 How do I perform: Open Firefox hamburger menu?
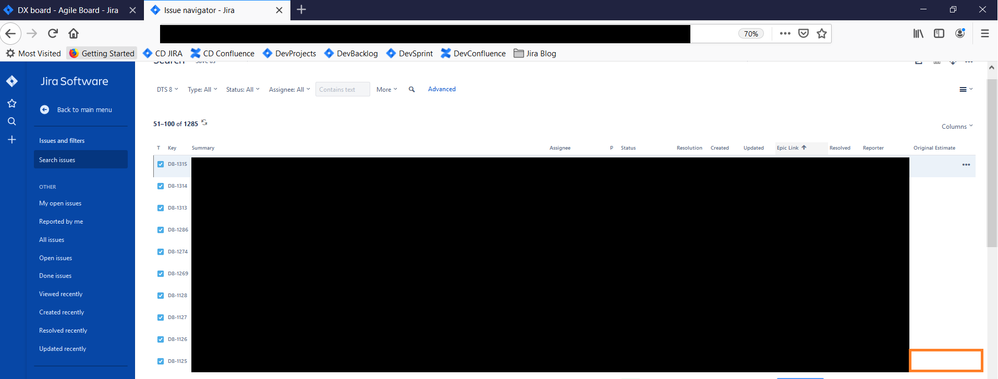(985, 34)
